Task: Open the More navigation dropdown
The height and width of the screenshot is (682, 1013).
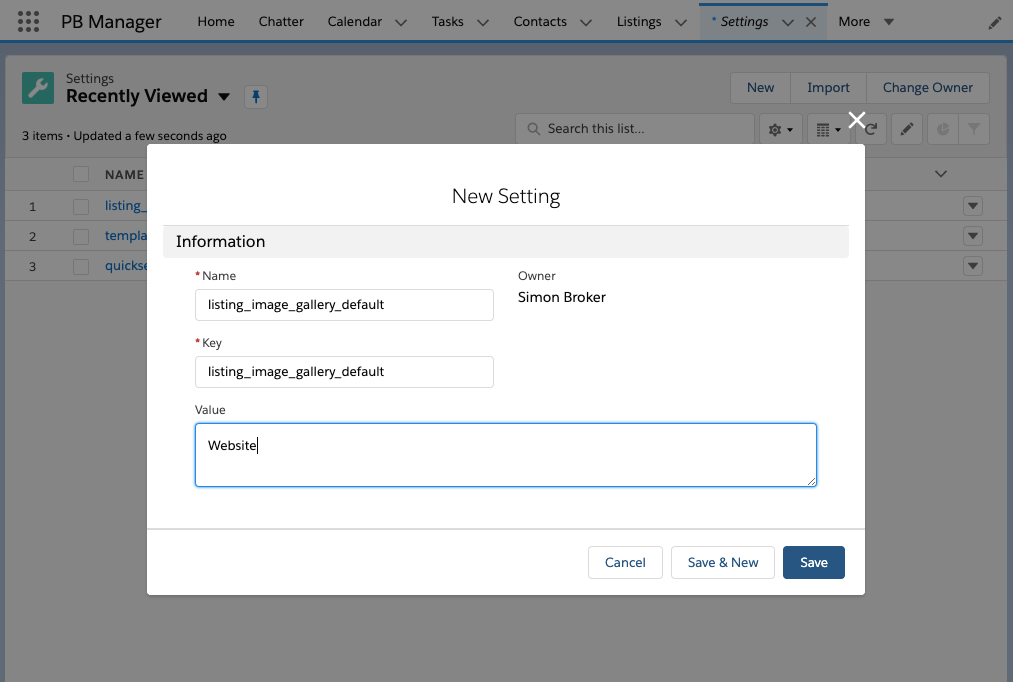Action: tap(866, 22)
